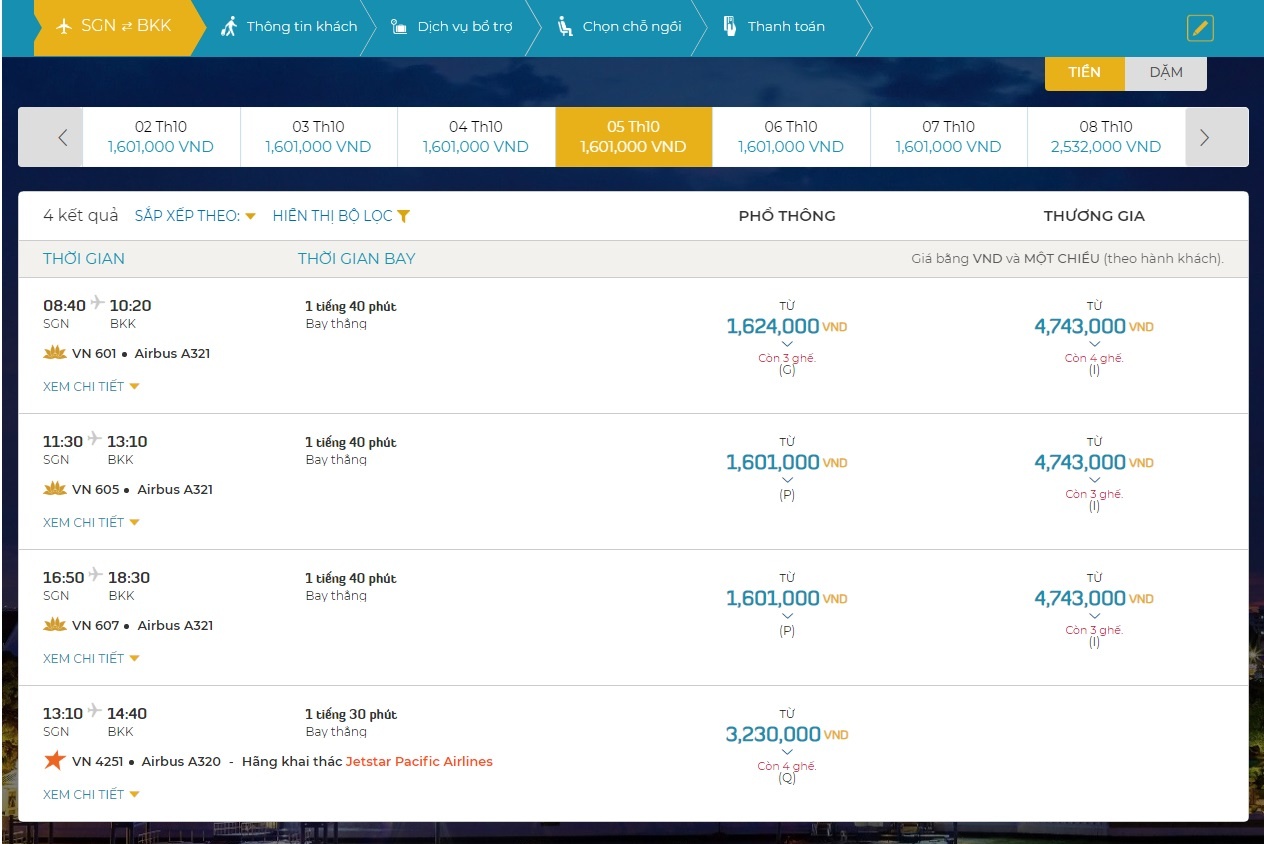This screenshot has width=1264, height=844.
Task: Expand XEM CHI TIẾT for flight VN 601
Action: [90, 387]
